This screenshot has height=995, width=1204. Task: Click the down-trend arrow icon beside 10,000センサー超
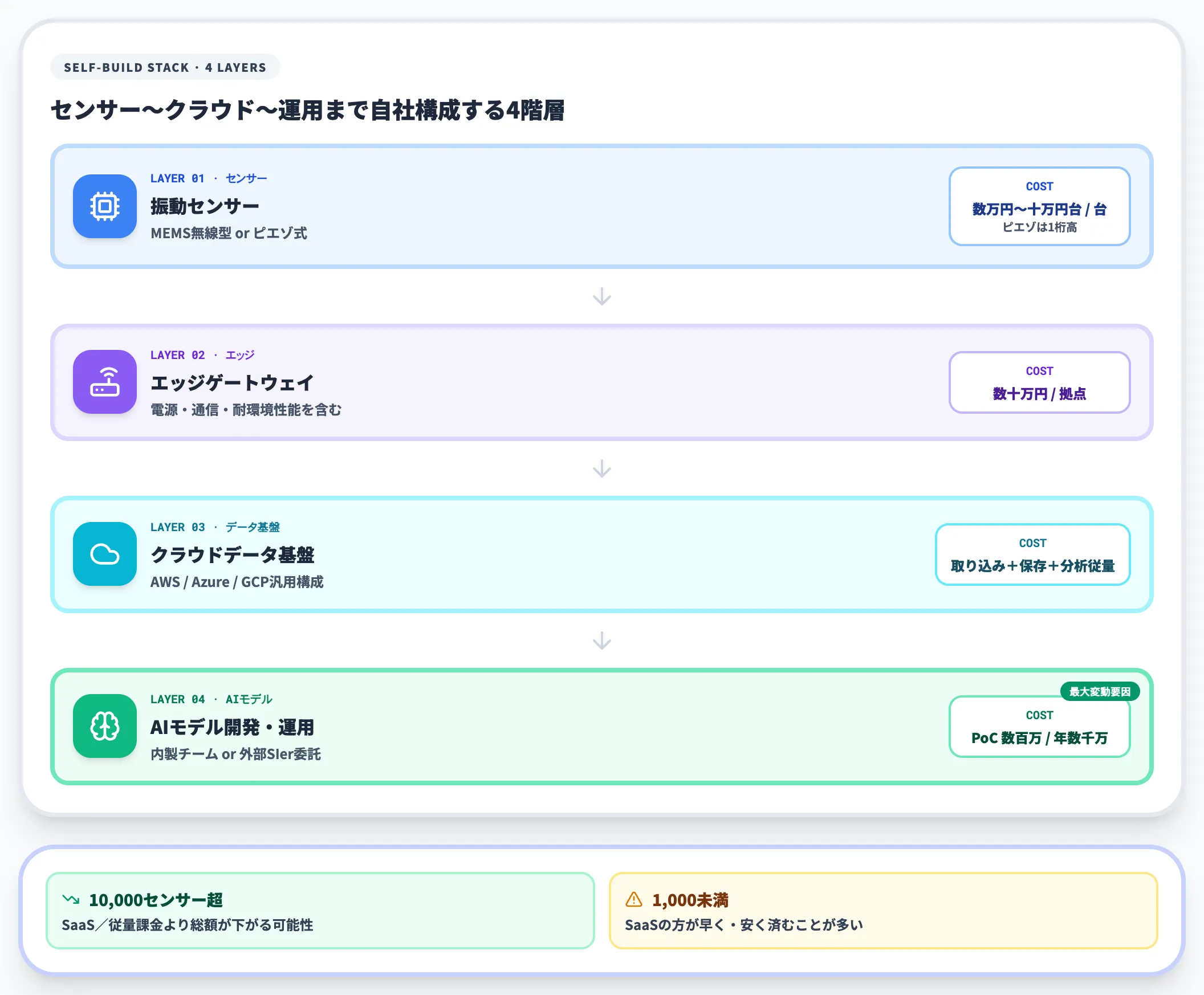point(71,899)
